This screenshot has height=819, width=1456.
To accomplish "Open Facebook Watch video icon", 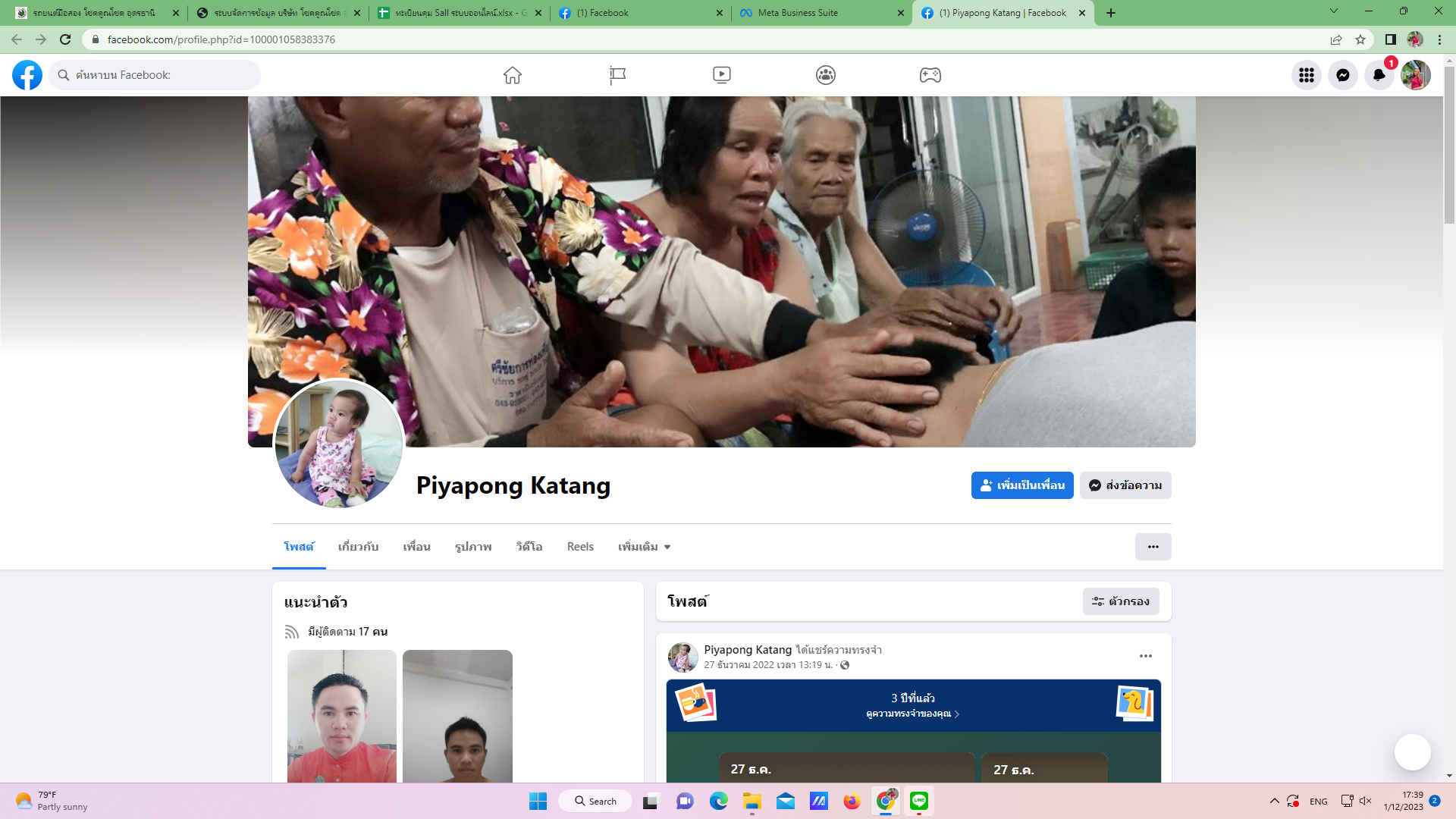I will click(x=722, y=75).
